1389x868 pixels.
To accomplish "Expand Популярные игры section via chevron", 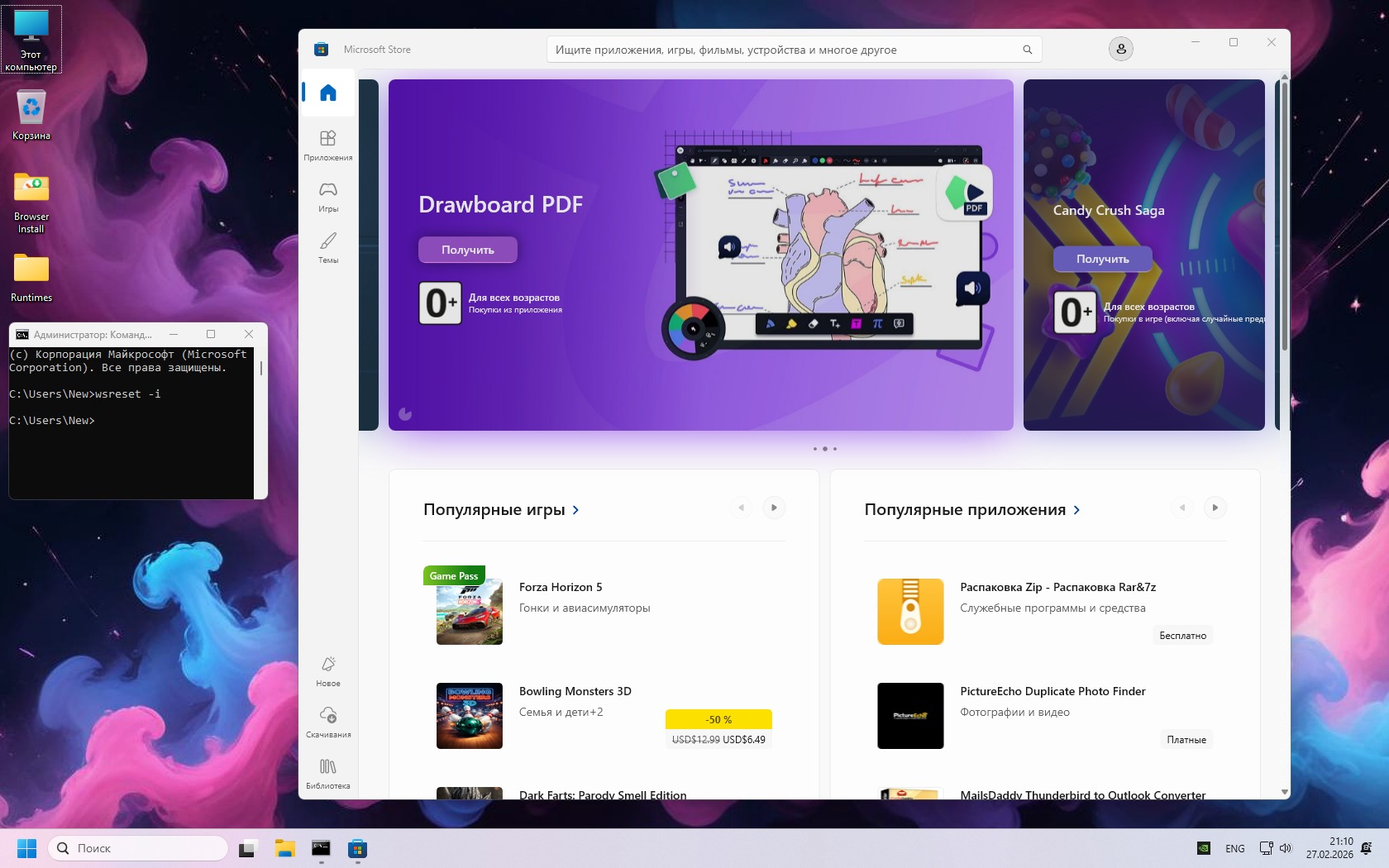I will point(575,510).
